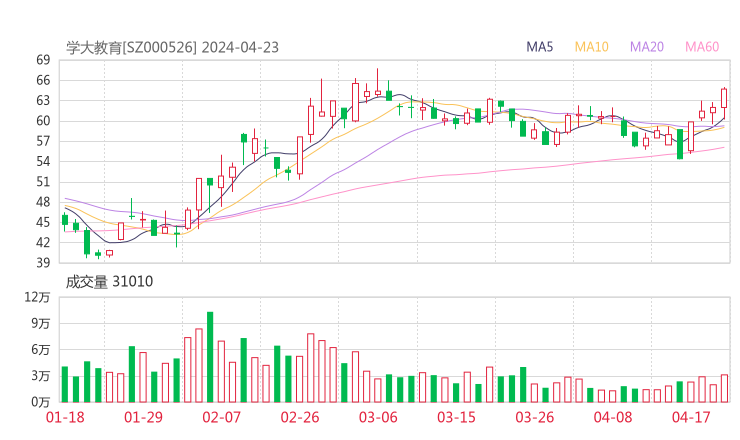The image size is (740, 440).
Task: Click the 0万 volume axis label
Action: pyautogui.click(x=41, y=402)
